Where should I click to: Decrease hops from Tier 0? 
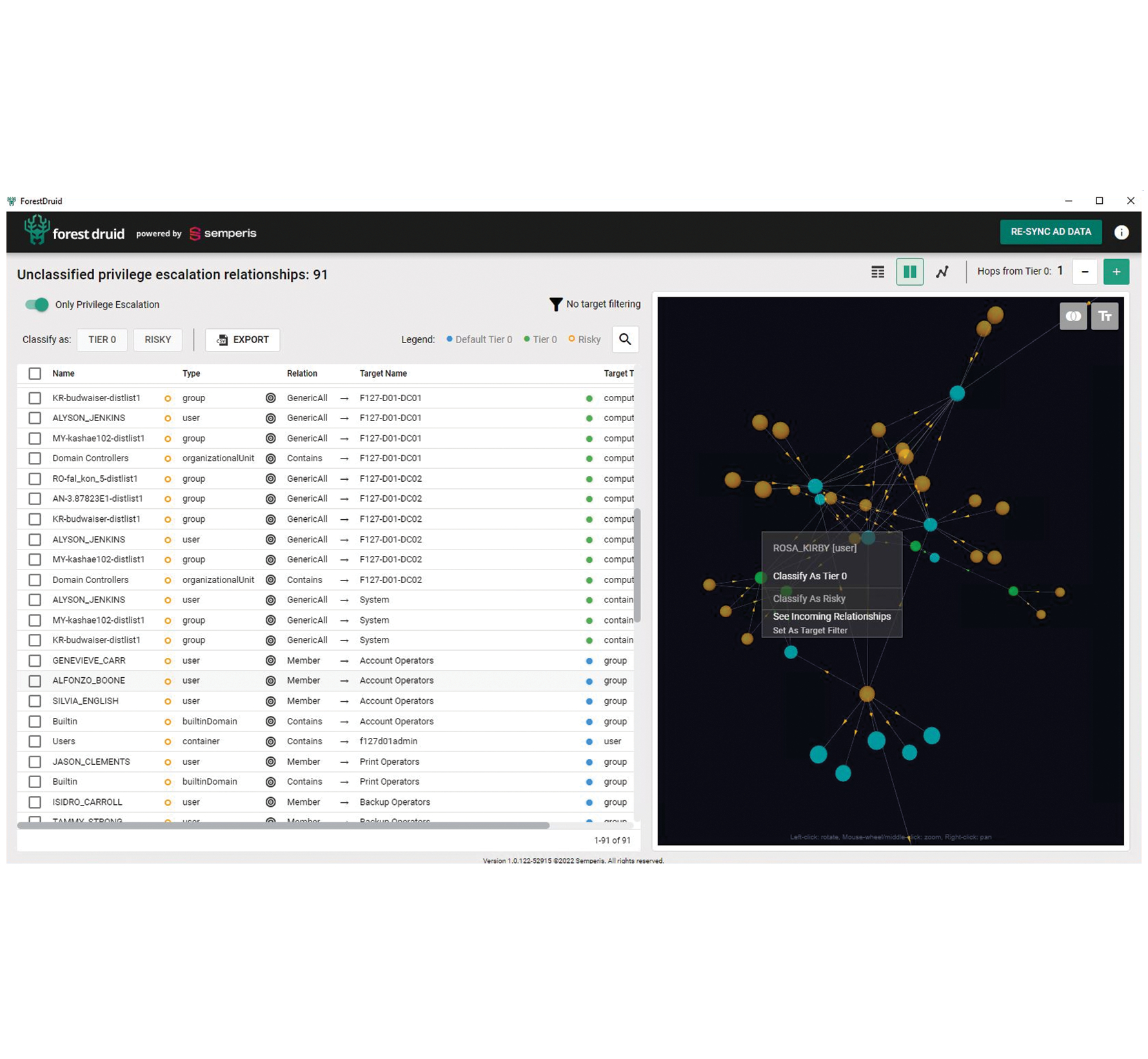pyautogui.click(x=1085, y=272)
